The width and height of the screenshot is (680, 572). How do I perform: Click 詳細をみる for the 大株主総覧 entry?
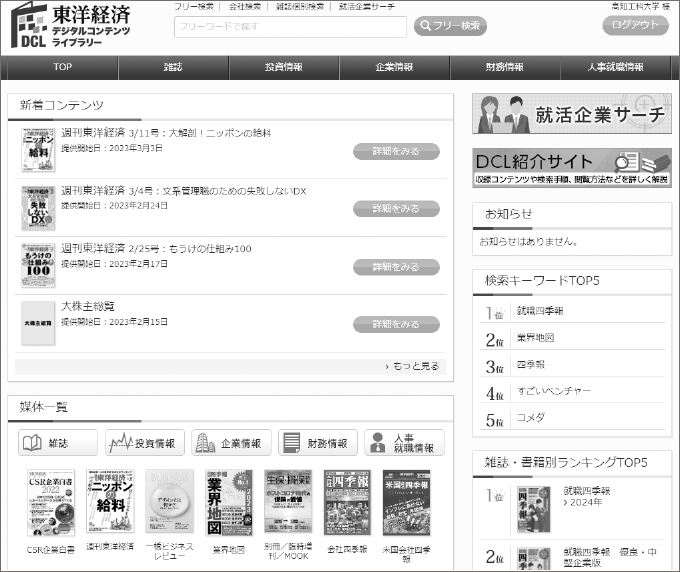[x=396, y=324]
